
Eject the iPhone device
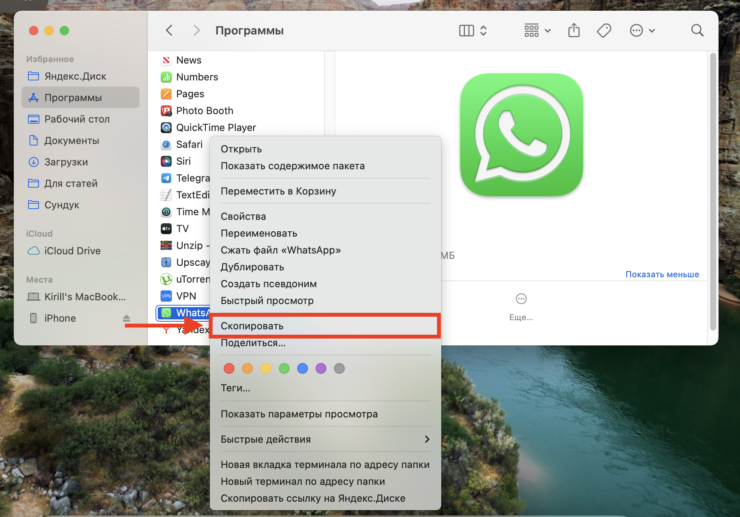pyautogui.click(x=126, y=318)
